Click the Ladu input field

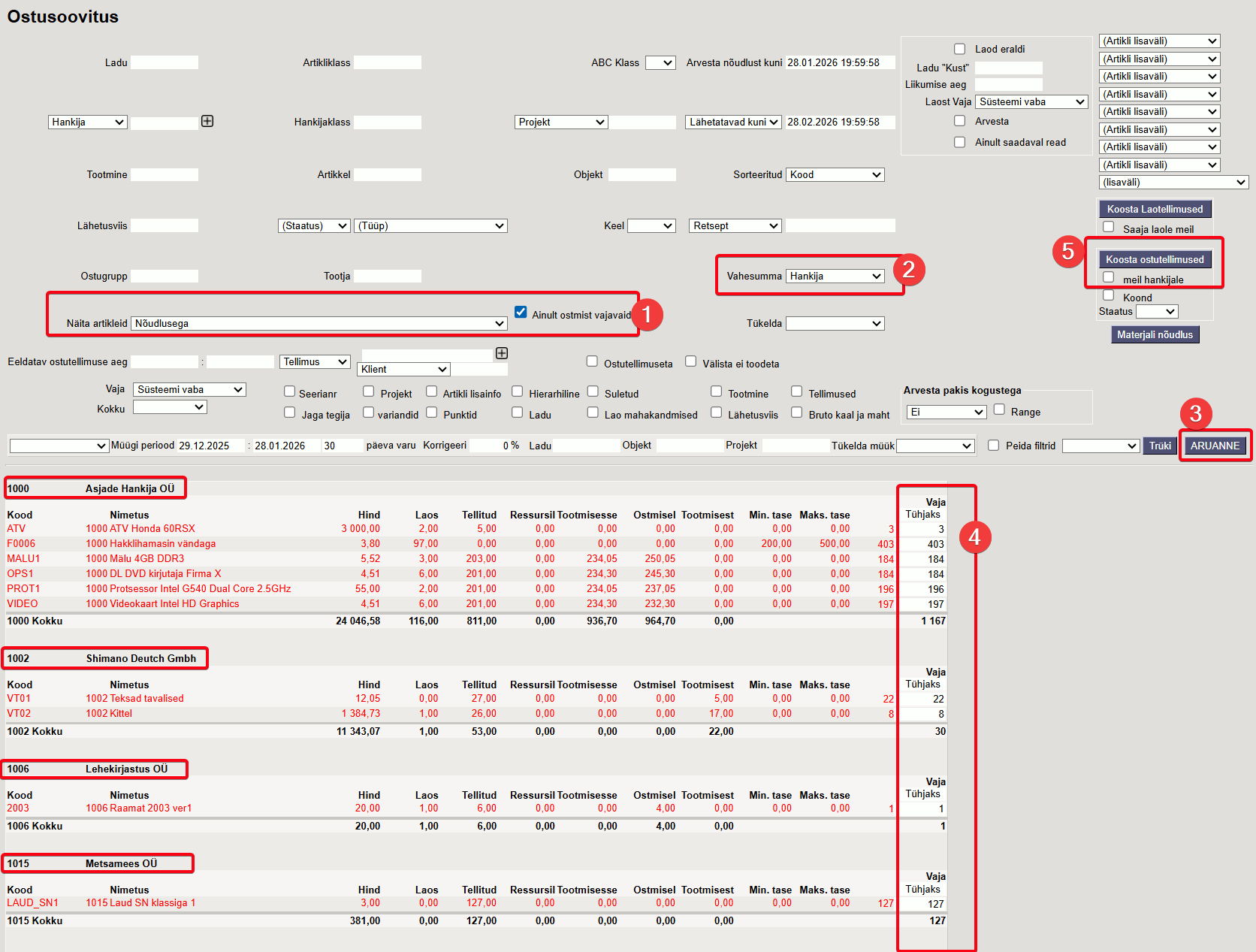click(x=165, y=62)
